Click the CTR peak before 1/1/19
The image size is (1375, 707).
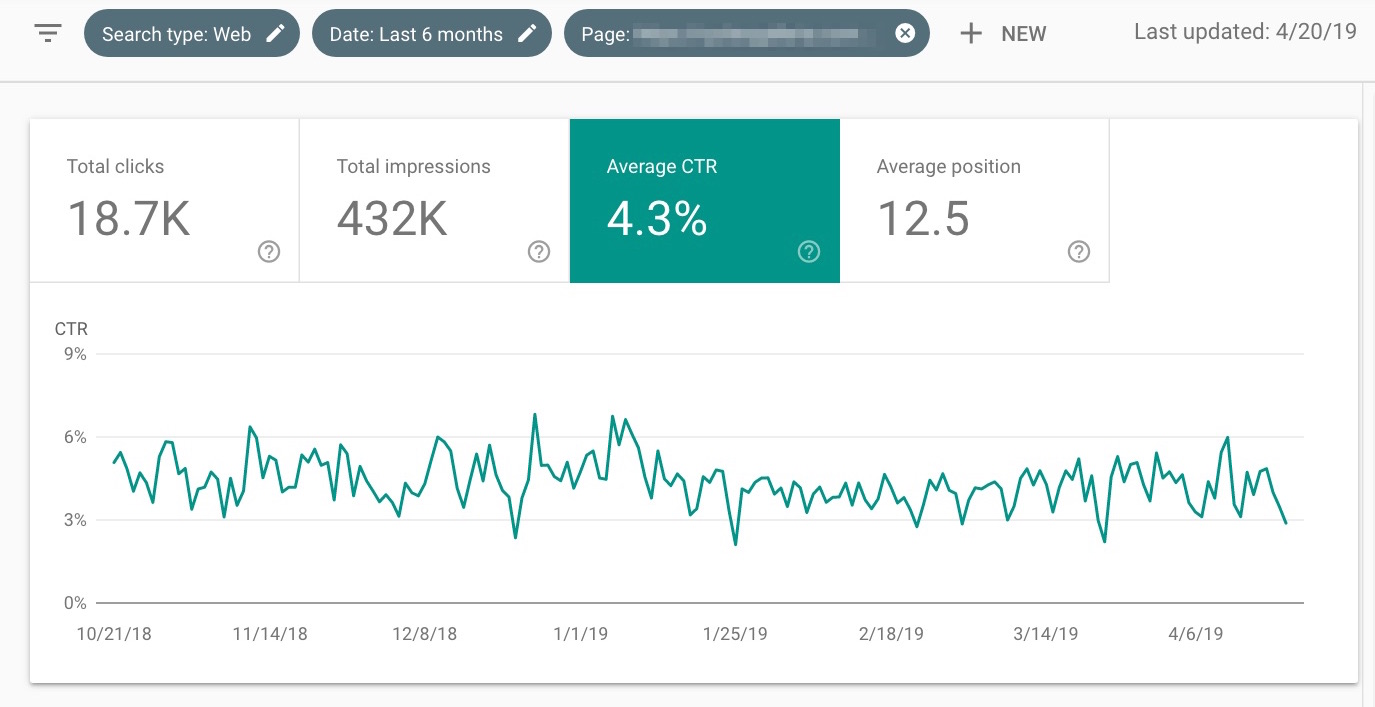pyautogui.click(x=535, y=414)
